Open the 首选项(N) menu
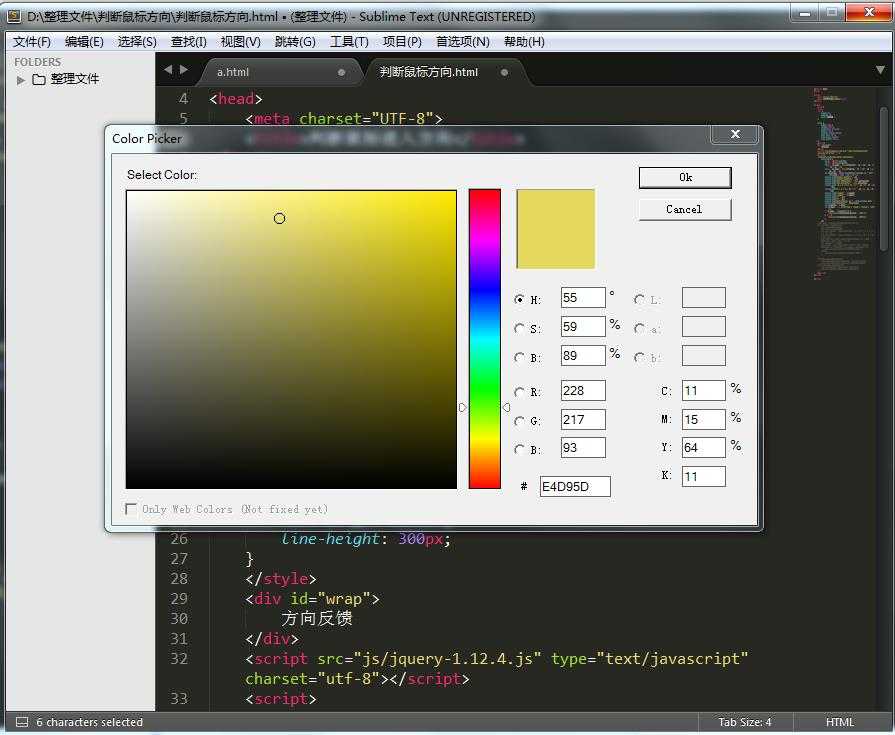 [x=462, y=42]
